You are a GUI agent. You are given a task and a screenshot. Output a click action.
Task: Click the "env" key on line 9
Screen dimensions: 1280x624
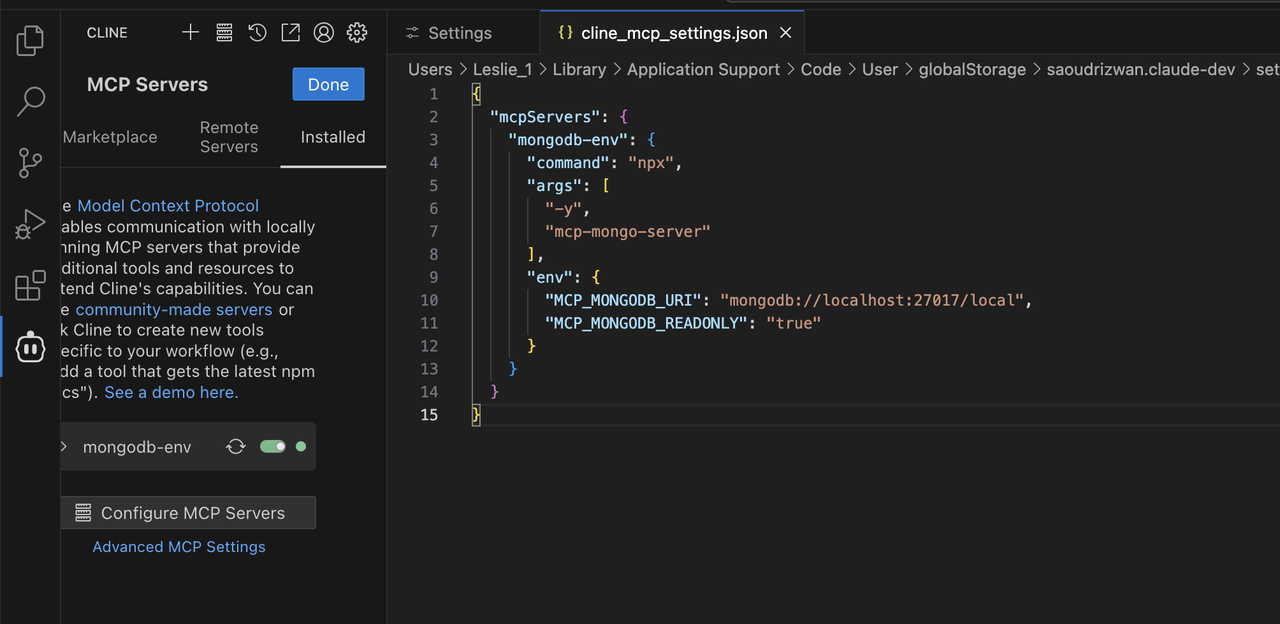550,277
